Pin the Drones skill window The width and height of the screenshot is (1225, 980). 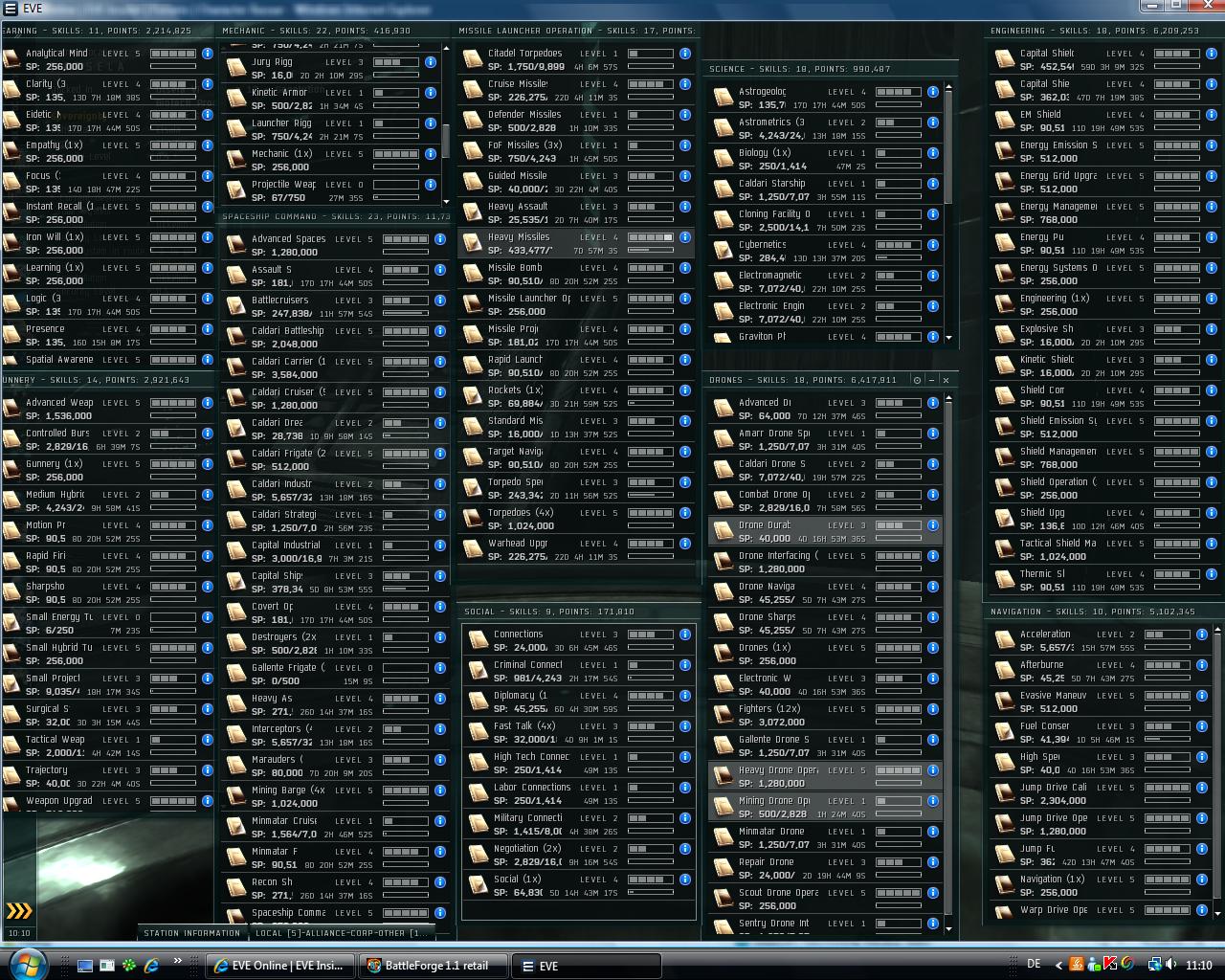pyautogui.click(x=917, y=380)
